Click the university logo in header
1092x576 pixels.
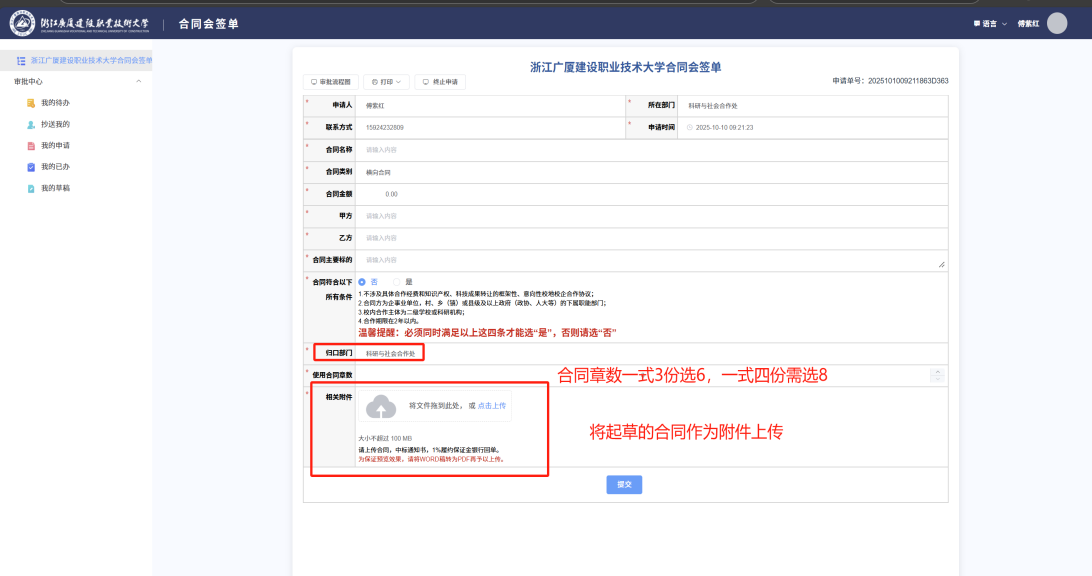coord(22,23)
